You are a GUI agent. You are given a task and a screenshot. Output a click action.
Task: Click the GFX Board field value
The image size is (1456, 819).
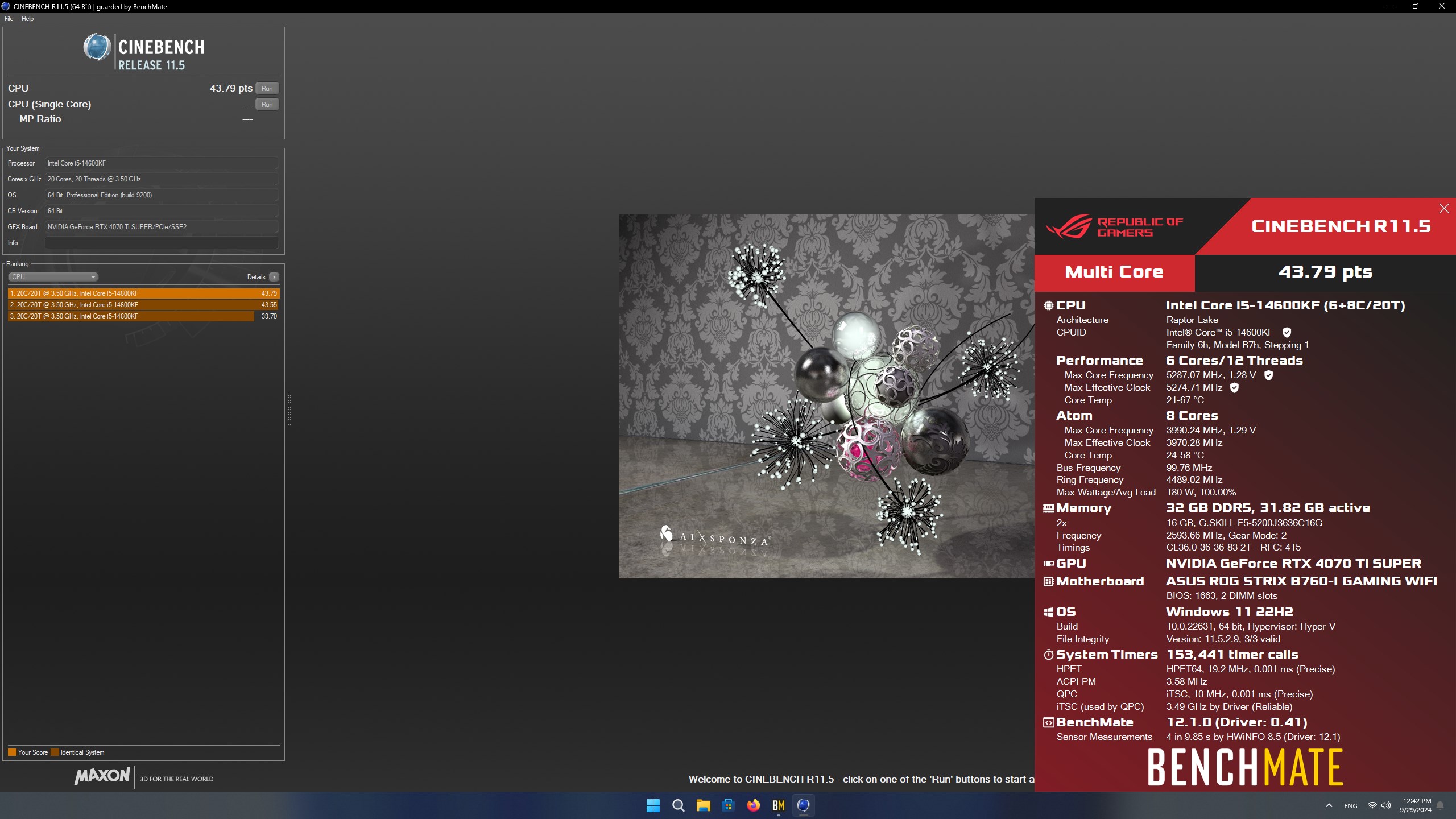[162, 227]
